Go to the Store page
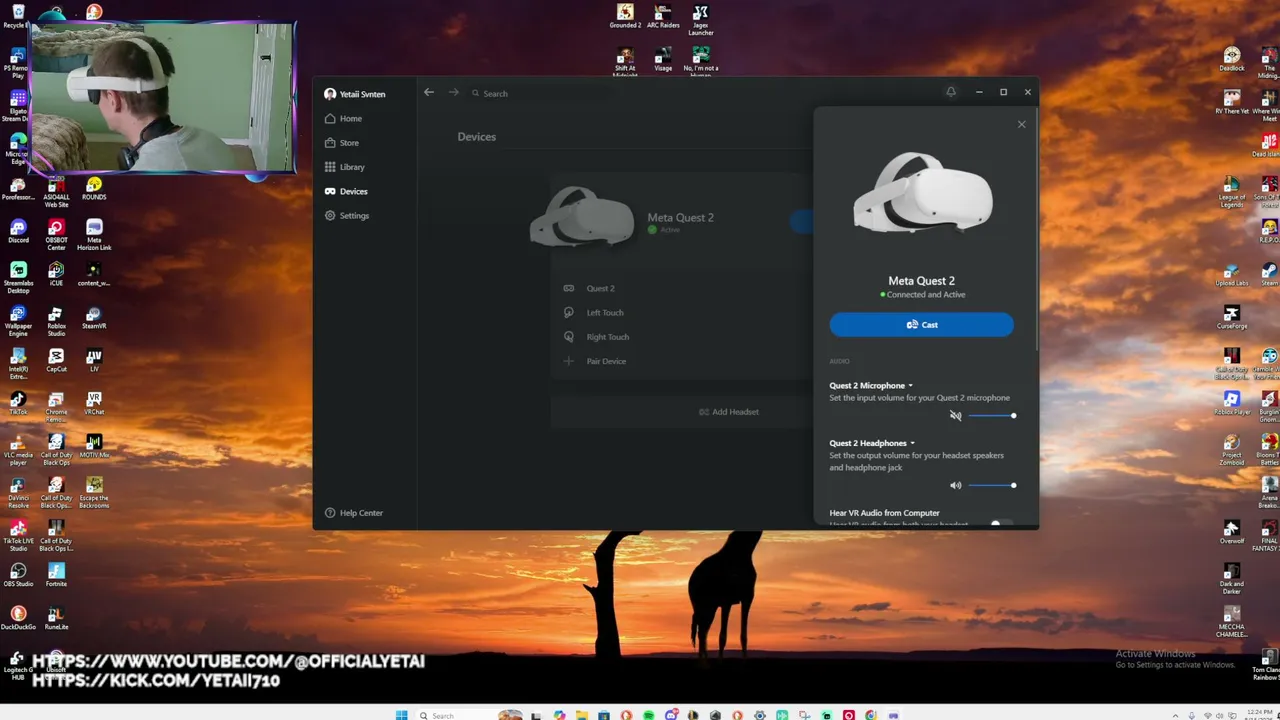Viewport: 1280px width, 720px height. click(342, 143)
